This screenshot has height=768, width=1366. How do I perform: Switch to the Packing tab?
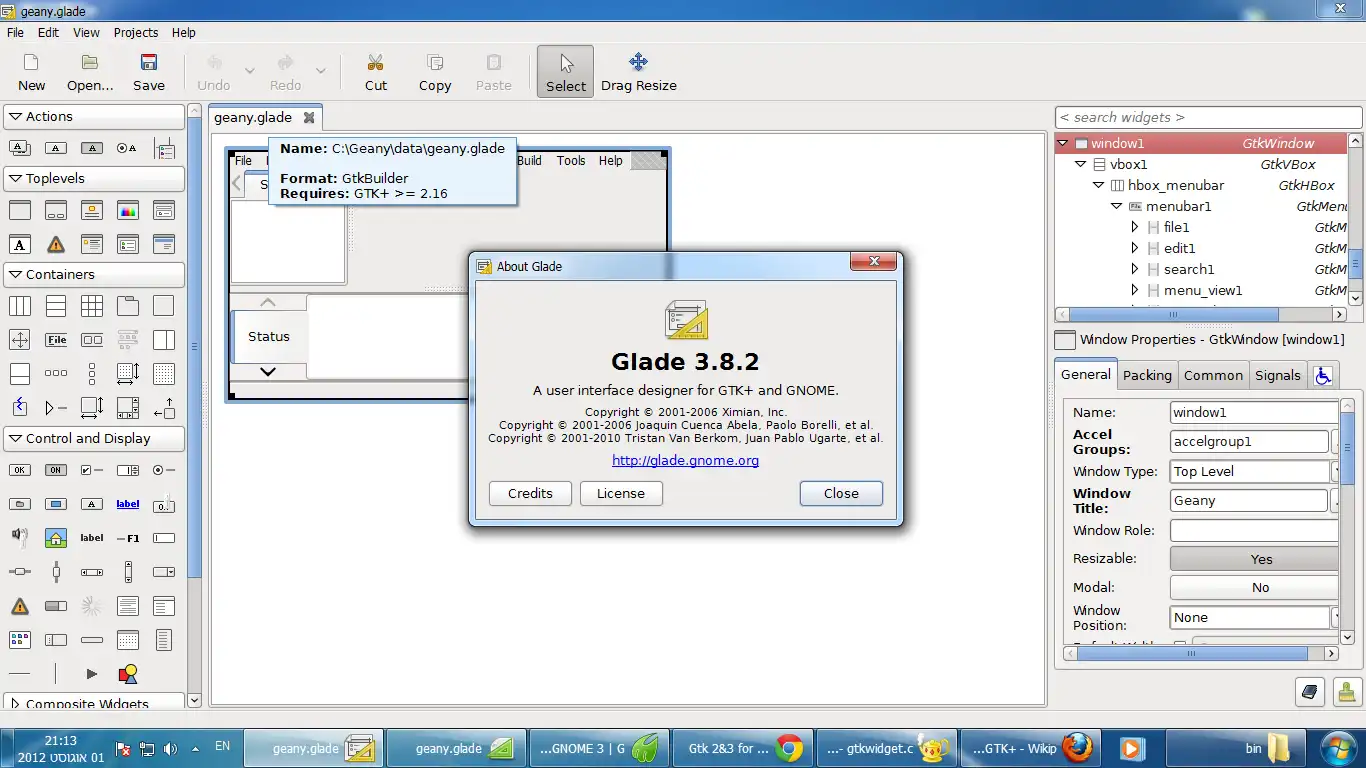pos(1147,375)
